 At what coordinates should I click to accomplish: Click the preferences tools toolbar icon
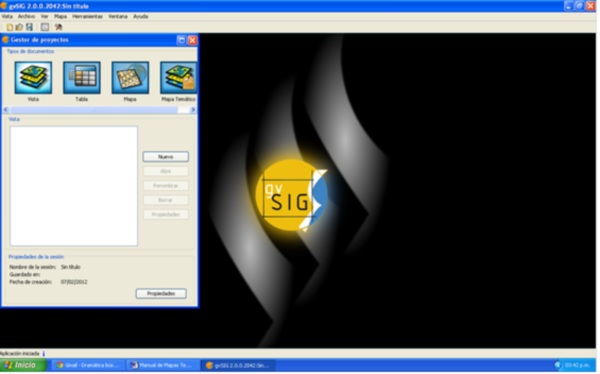click(58, 27)
